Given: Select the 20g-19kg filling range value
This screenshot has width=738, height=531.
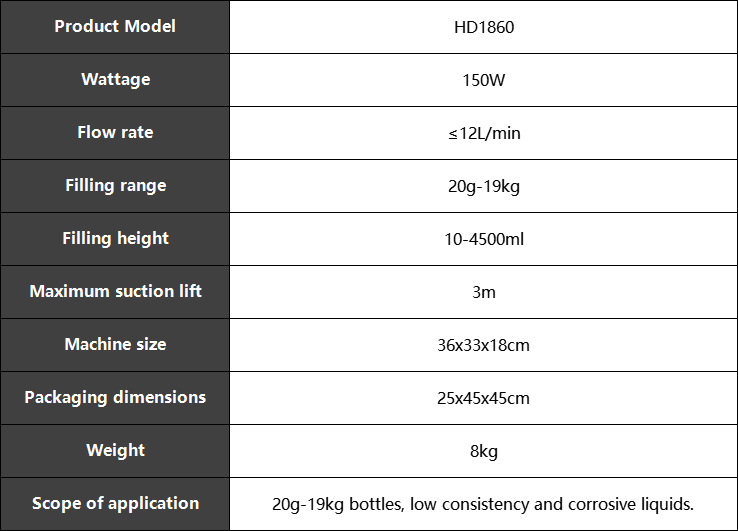Looking at the screenshot, I should tap(484, 186).
